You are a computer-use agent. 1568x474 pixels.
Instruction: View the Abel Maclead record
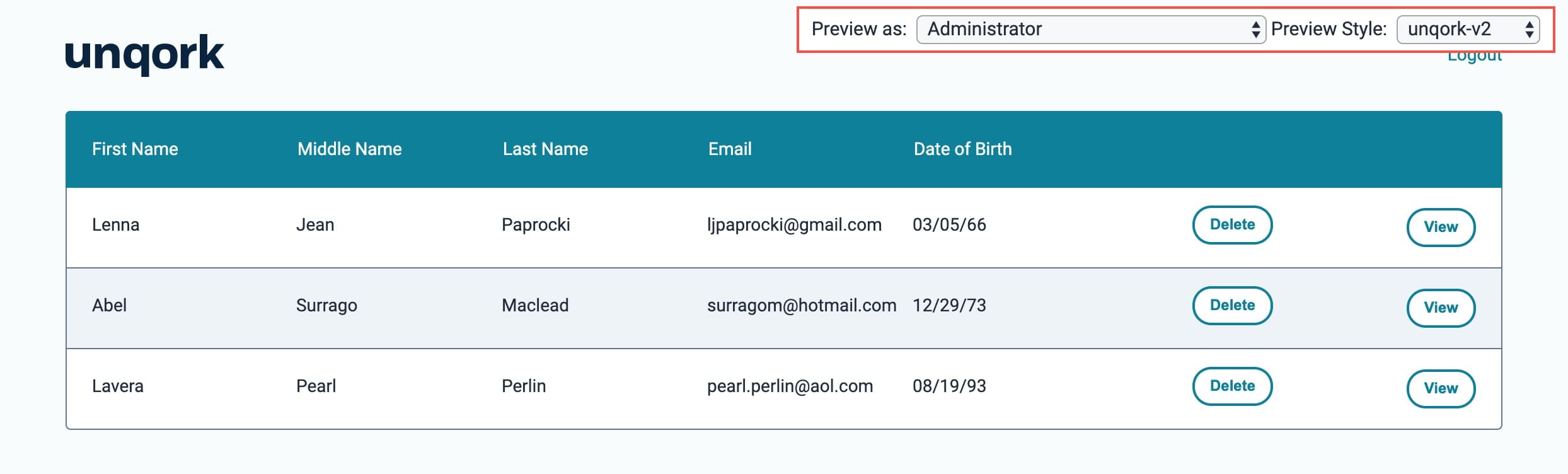1441,308
